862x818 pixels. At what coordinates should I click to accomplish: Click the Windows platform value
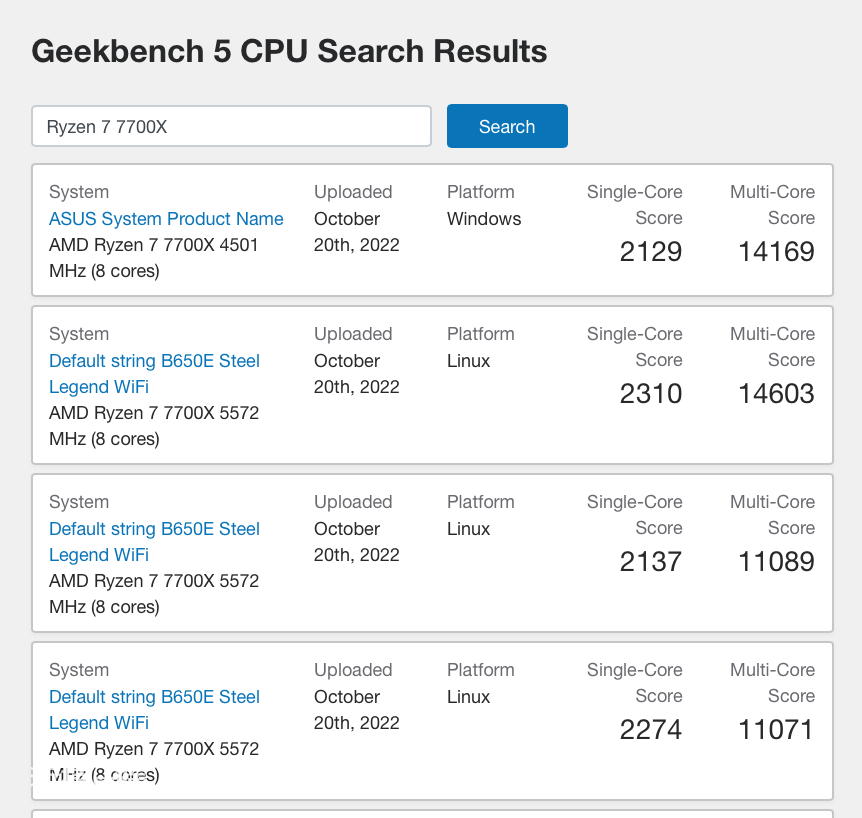(484, 219)
